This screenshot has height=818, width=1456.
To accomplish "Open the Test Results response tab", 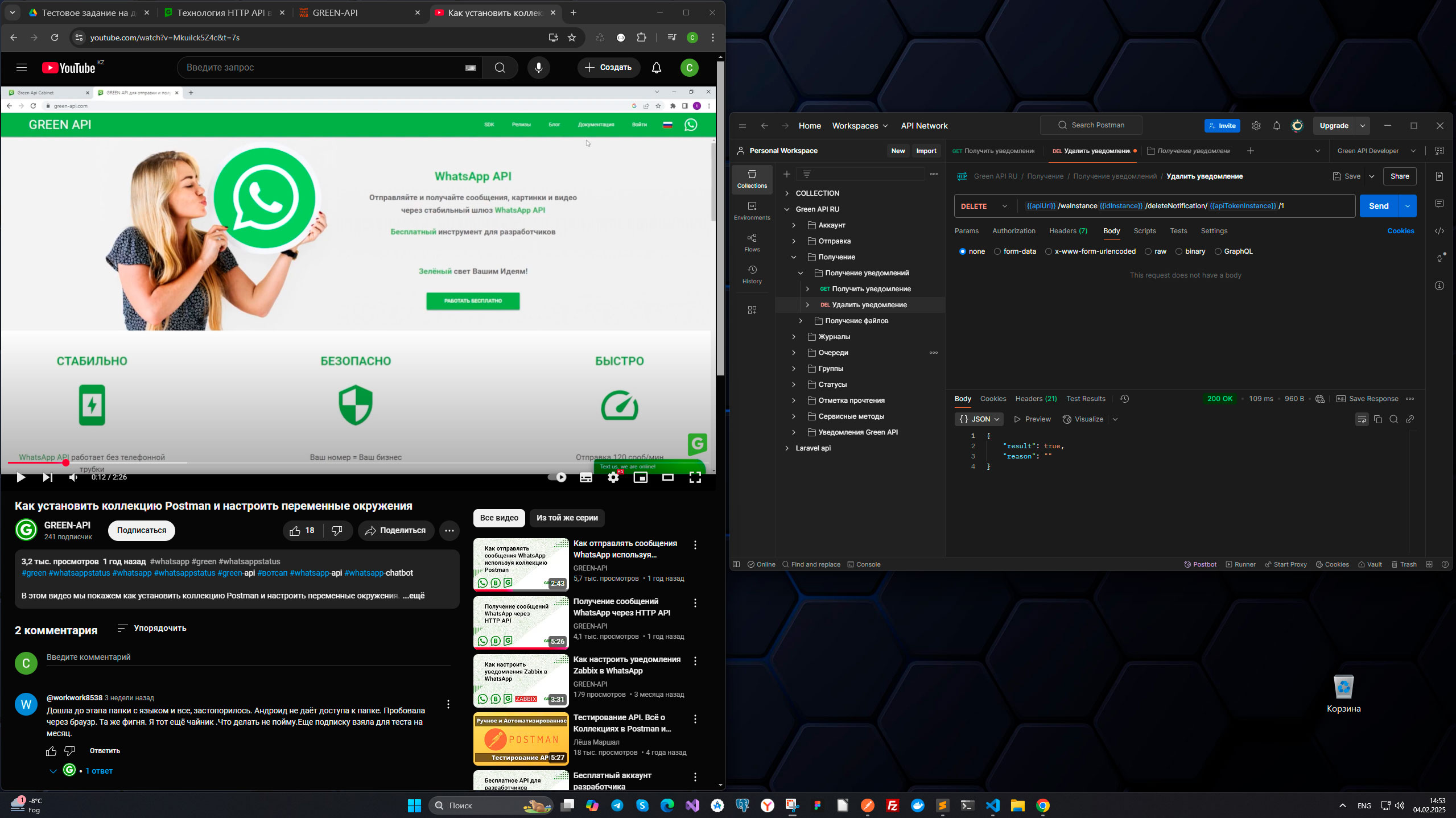I will [1085, 399].
